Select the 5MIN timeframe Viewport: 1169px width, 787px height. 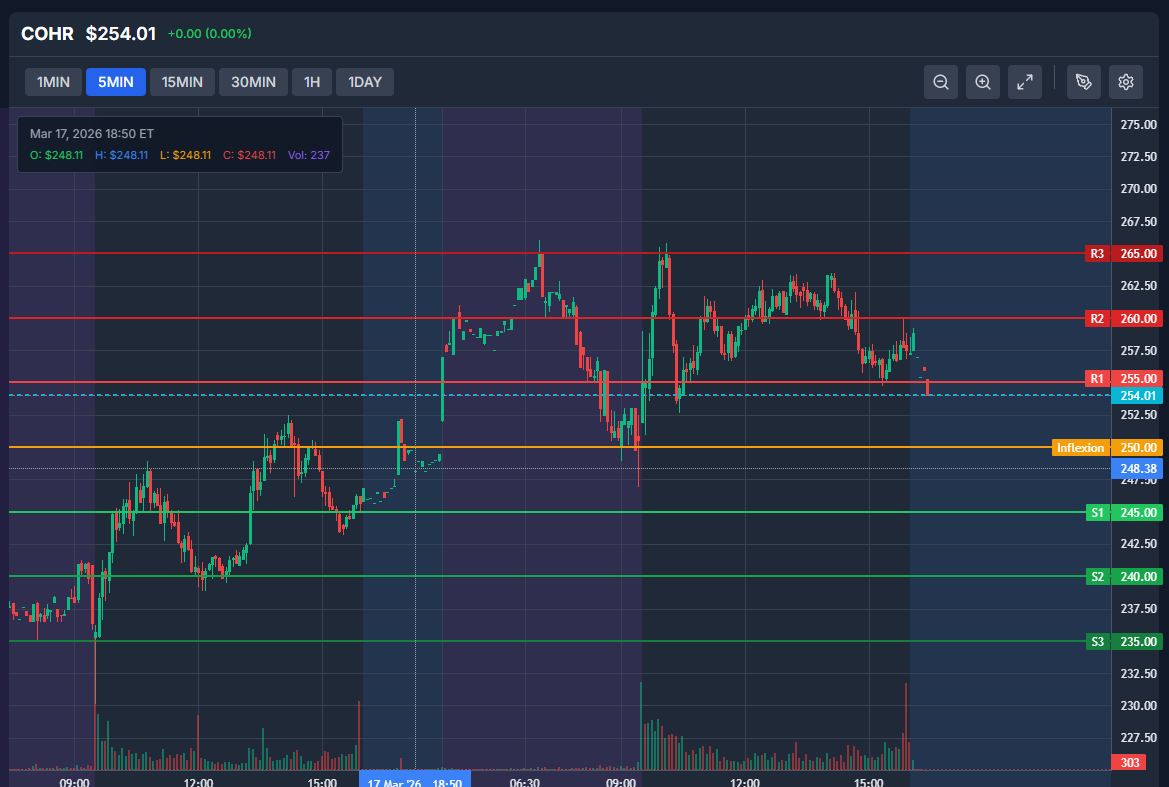tap(116, 82)
